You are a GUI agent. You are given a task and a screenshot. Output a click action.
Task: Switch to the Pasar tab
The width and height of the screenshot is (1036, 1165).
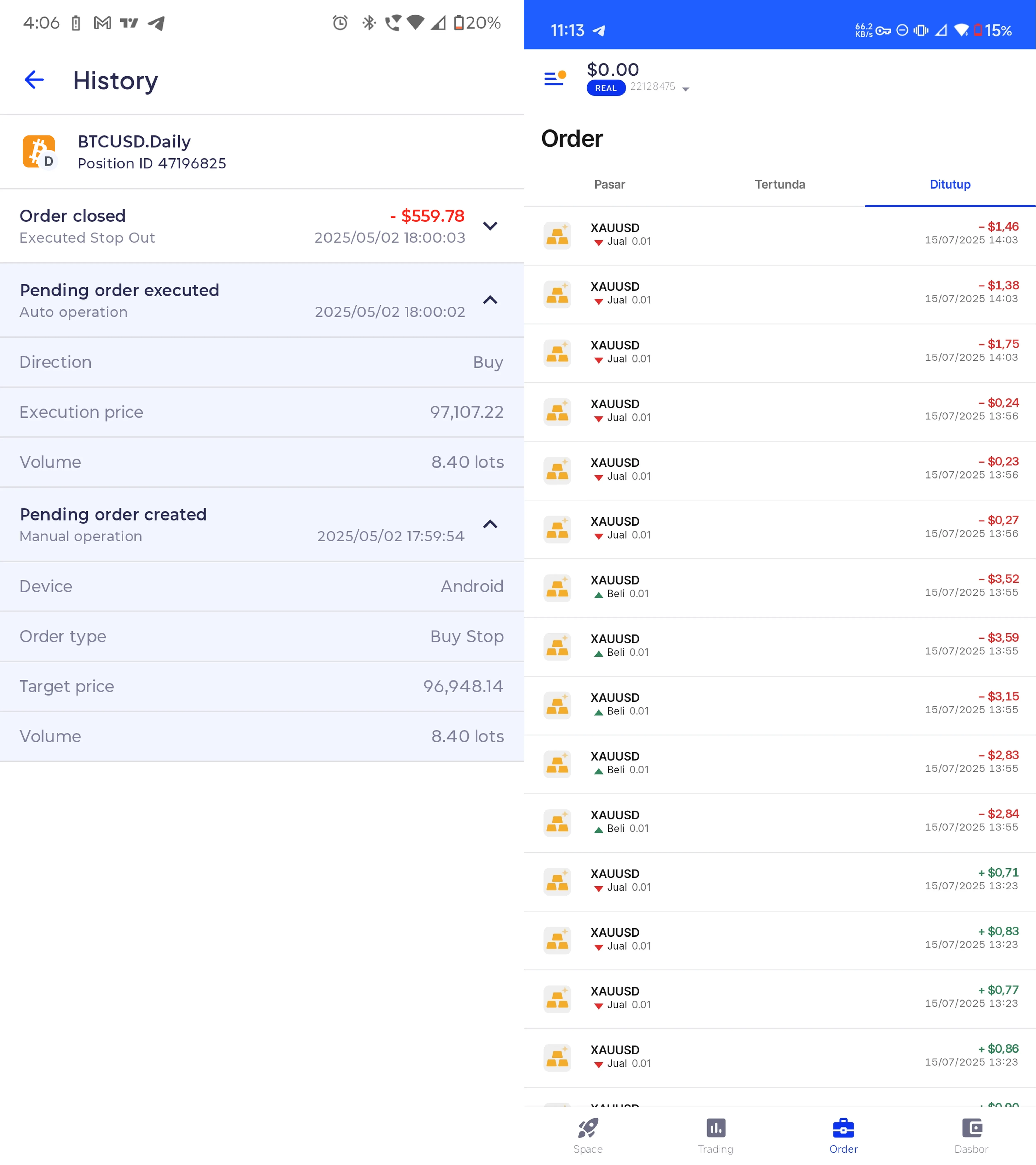tap(610, 184)
